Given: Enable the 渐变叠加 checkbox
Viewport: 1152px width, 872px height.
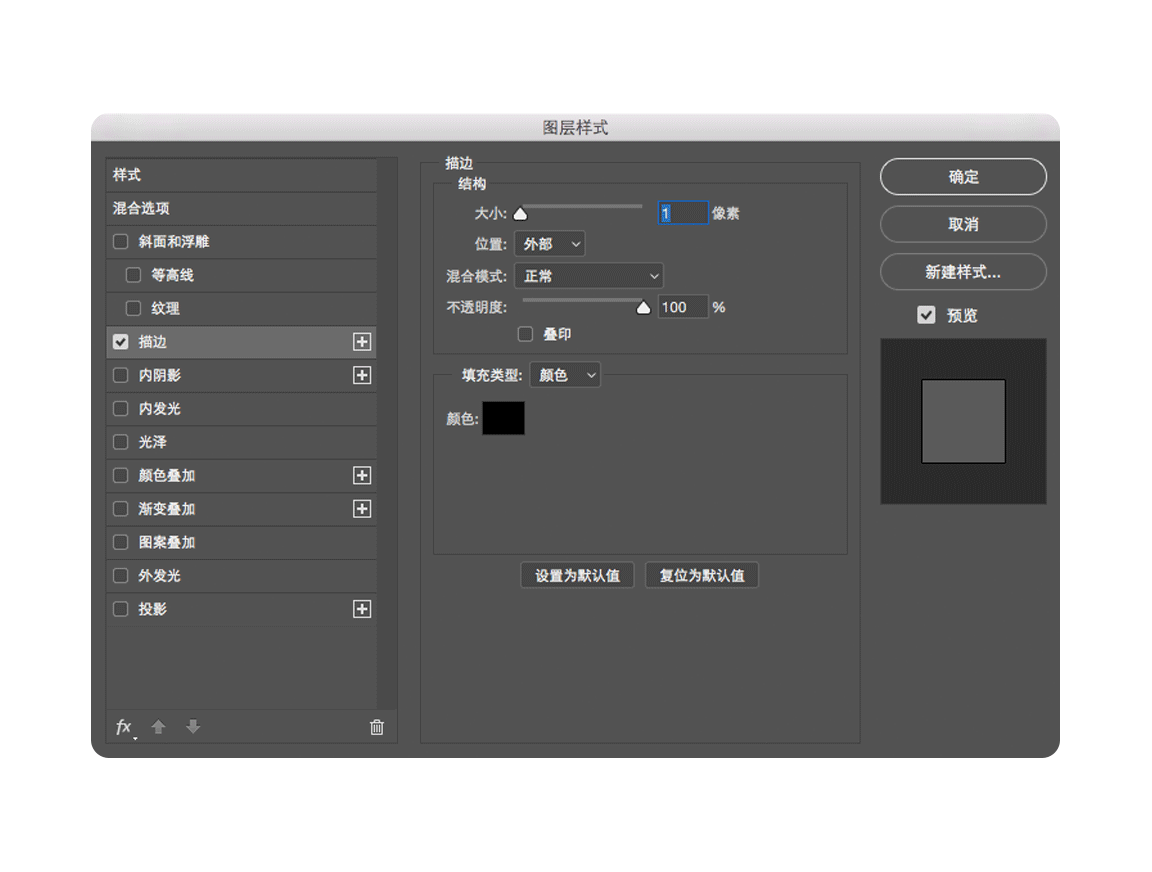Looking at the screenshot, I should tap(120, 509).
